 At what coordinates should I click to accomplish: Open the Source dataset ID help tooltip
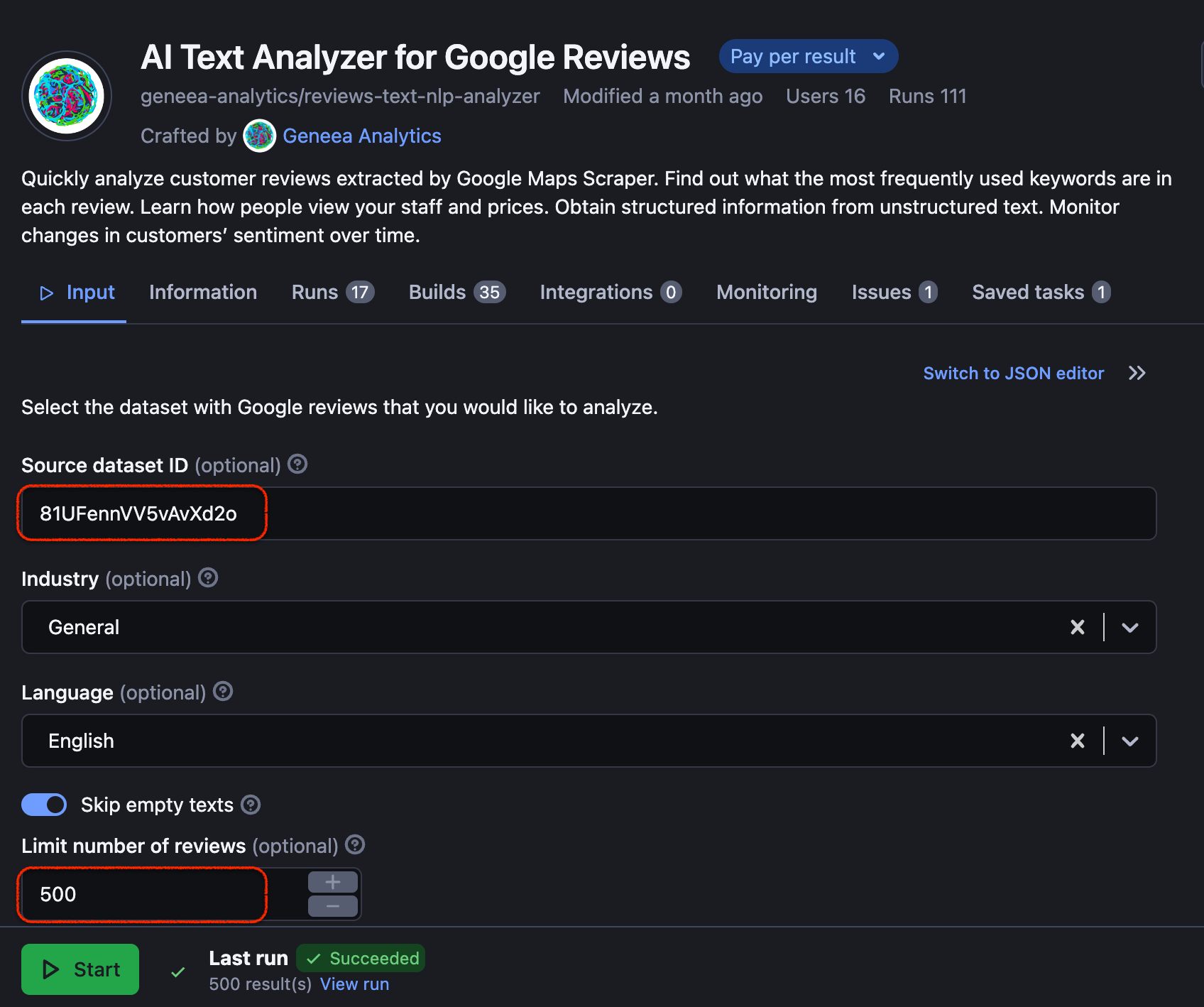(297, 464)
